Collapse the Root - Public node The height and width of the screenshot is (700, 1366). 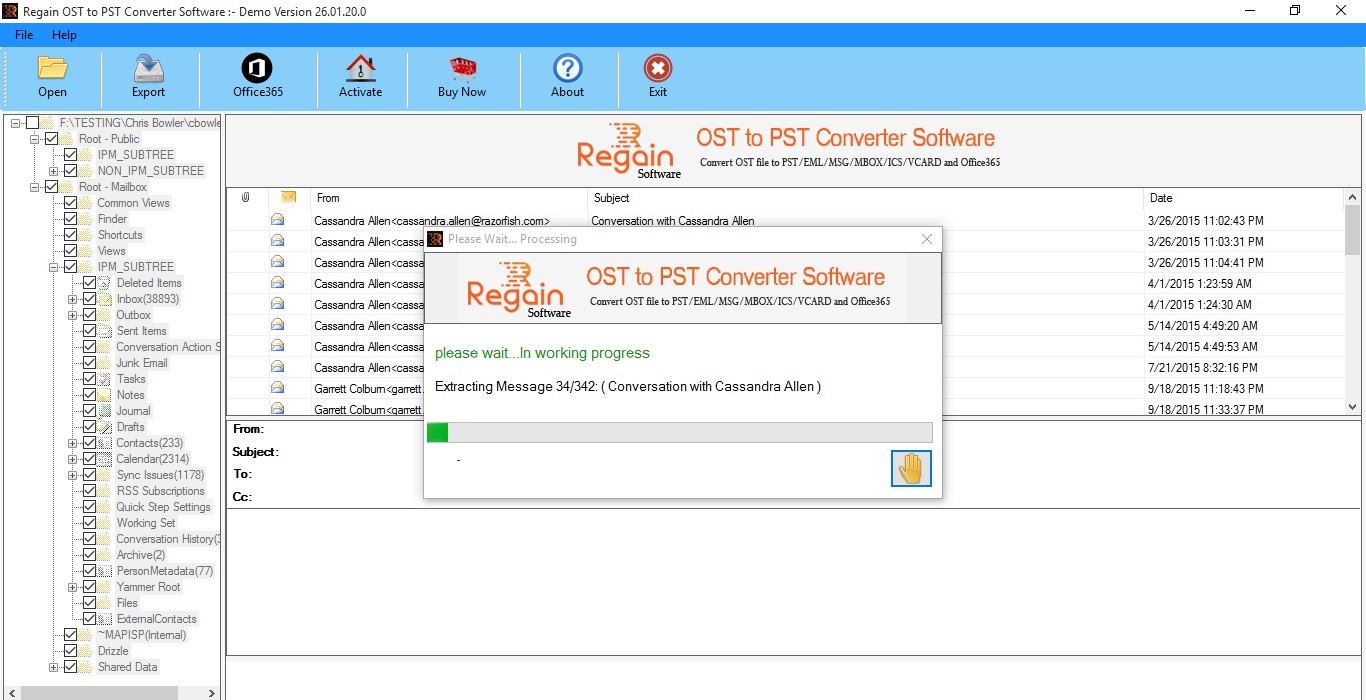tap(35, 139)
